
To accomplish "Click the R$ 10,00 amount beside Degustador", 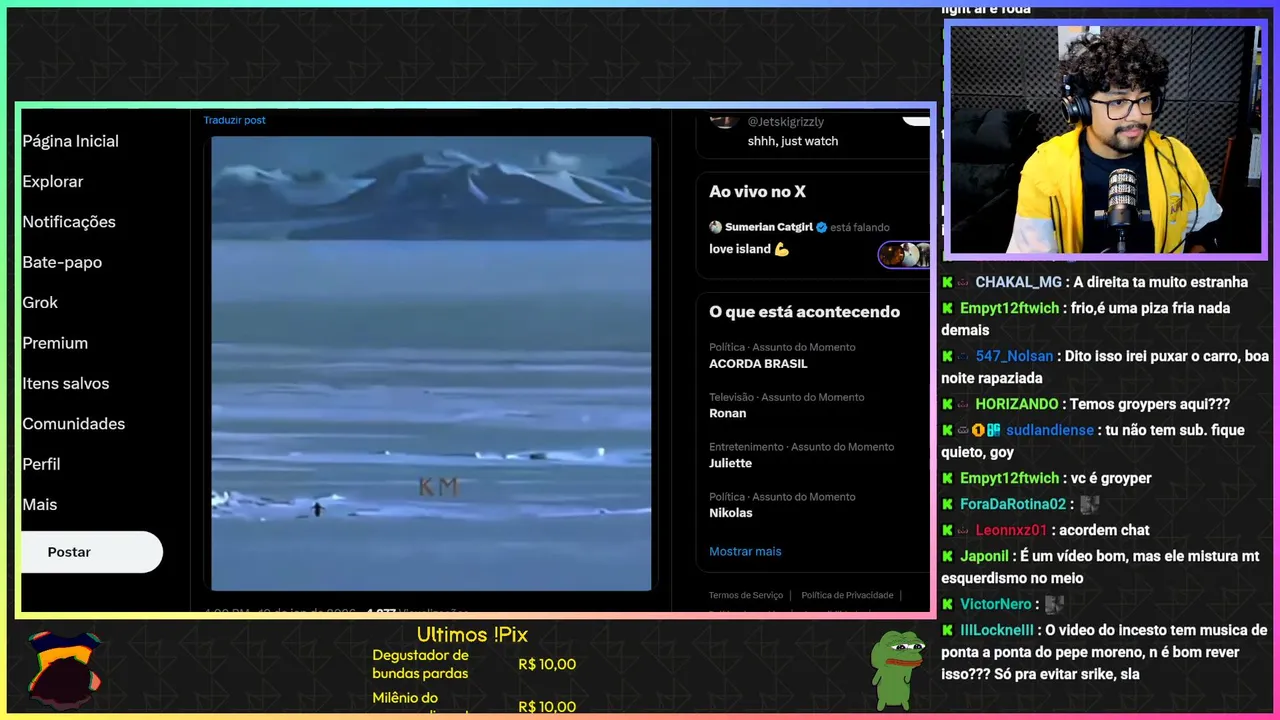I will [x=547, y=664].
